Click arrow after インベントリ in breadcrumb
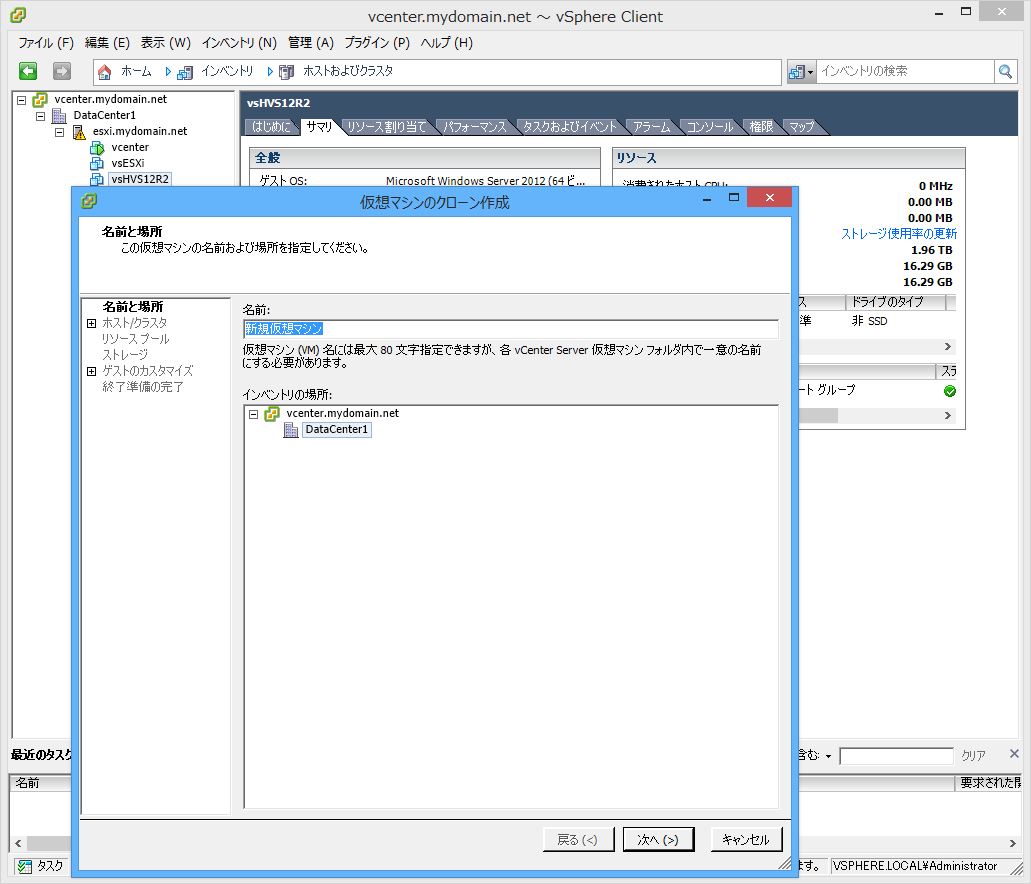 tap(269, 71)
